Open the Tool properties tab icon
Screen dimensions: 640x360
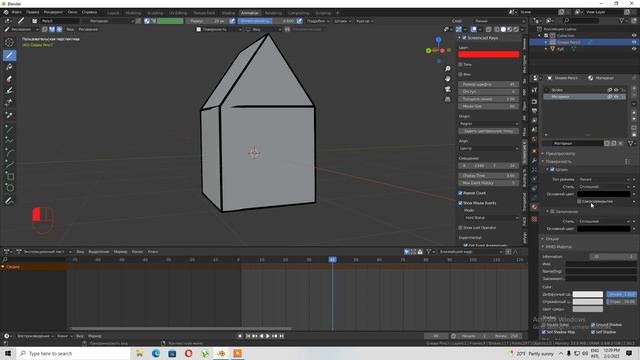coord(534,90)
